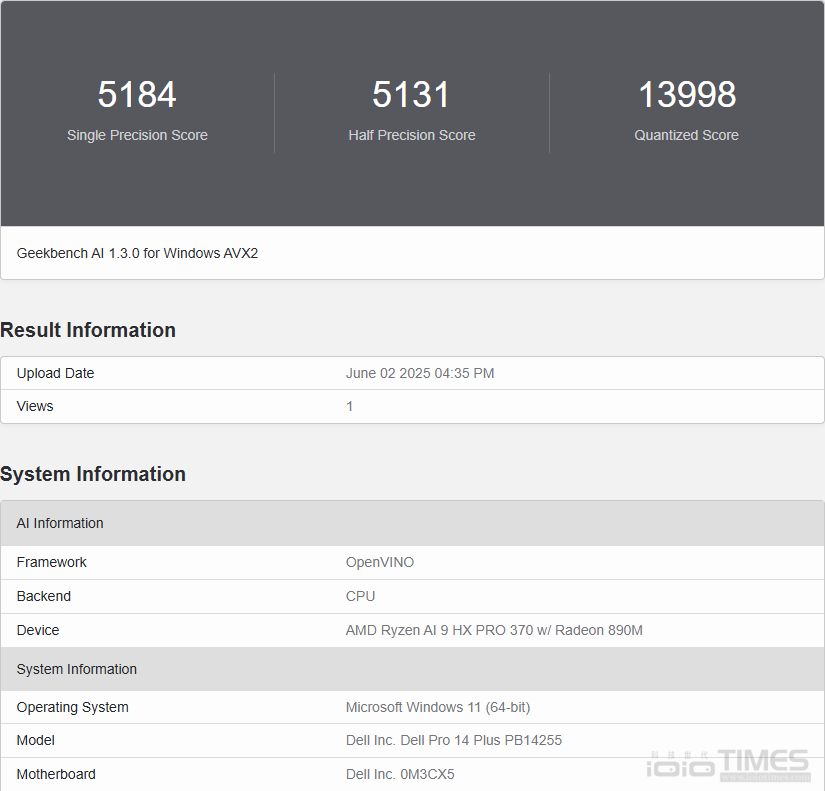Select the 5131 half precision score value
The width and height of the screenshot is (825, 791).
click(x=411, y=95)
